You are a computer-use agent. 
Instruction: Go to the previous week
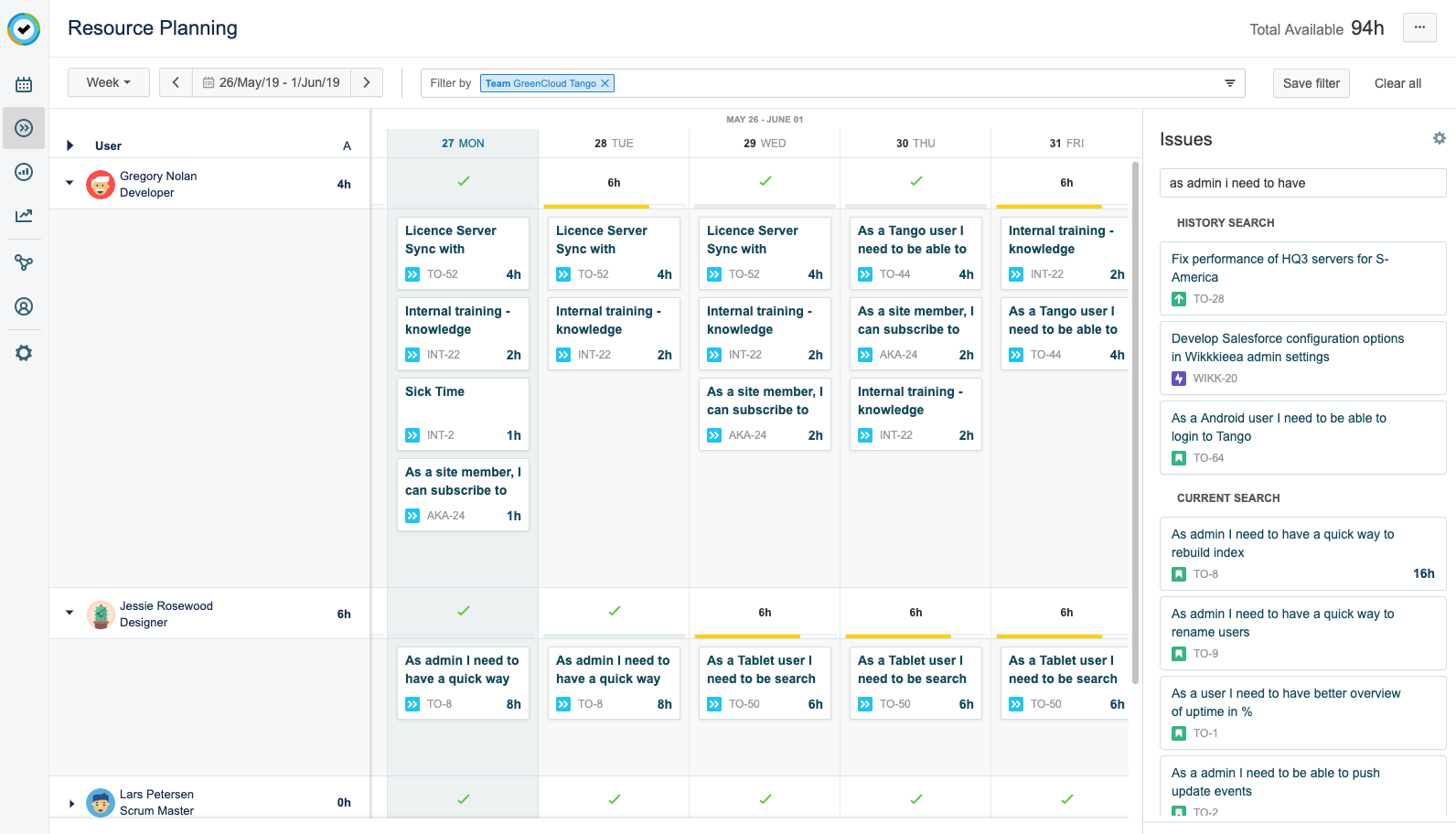(176, 82)
